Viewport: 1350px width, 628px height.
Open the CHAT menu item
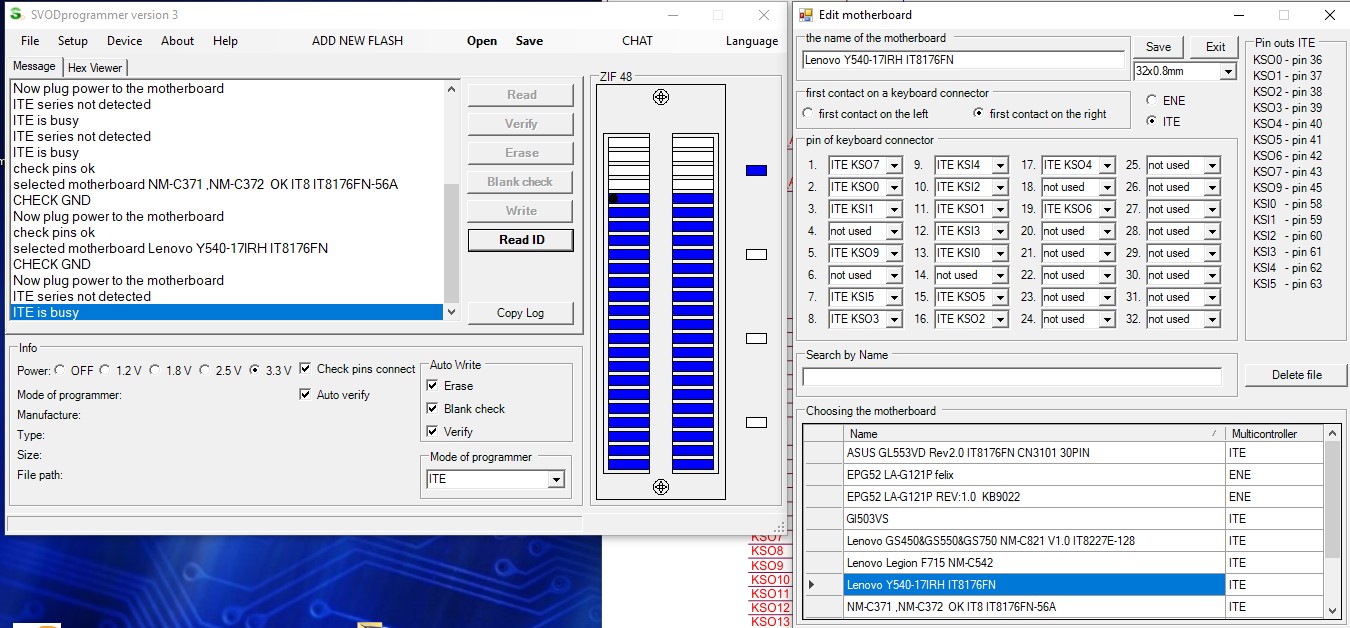[x=637, y=41]
